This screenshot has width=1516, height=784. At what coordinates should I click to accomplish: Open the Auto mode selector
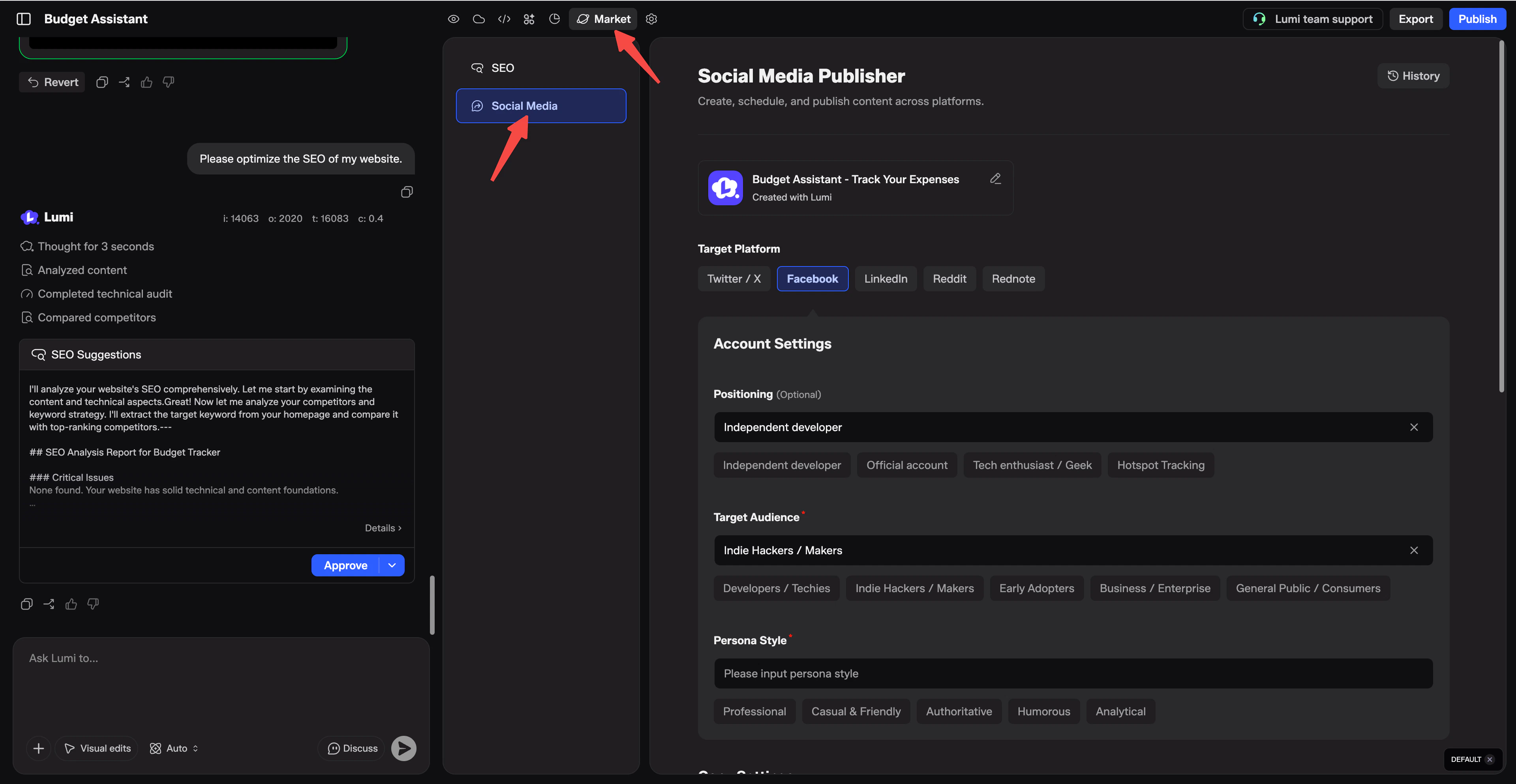click(175, 748)
